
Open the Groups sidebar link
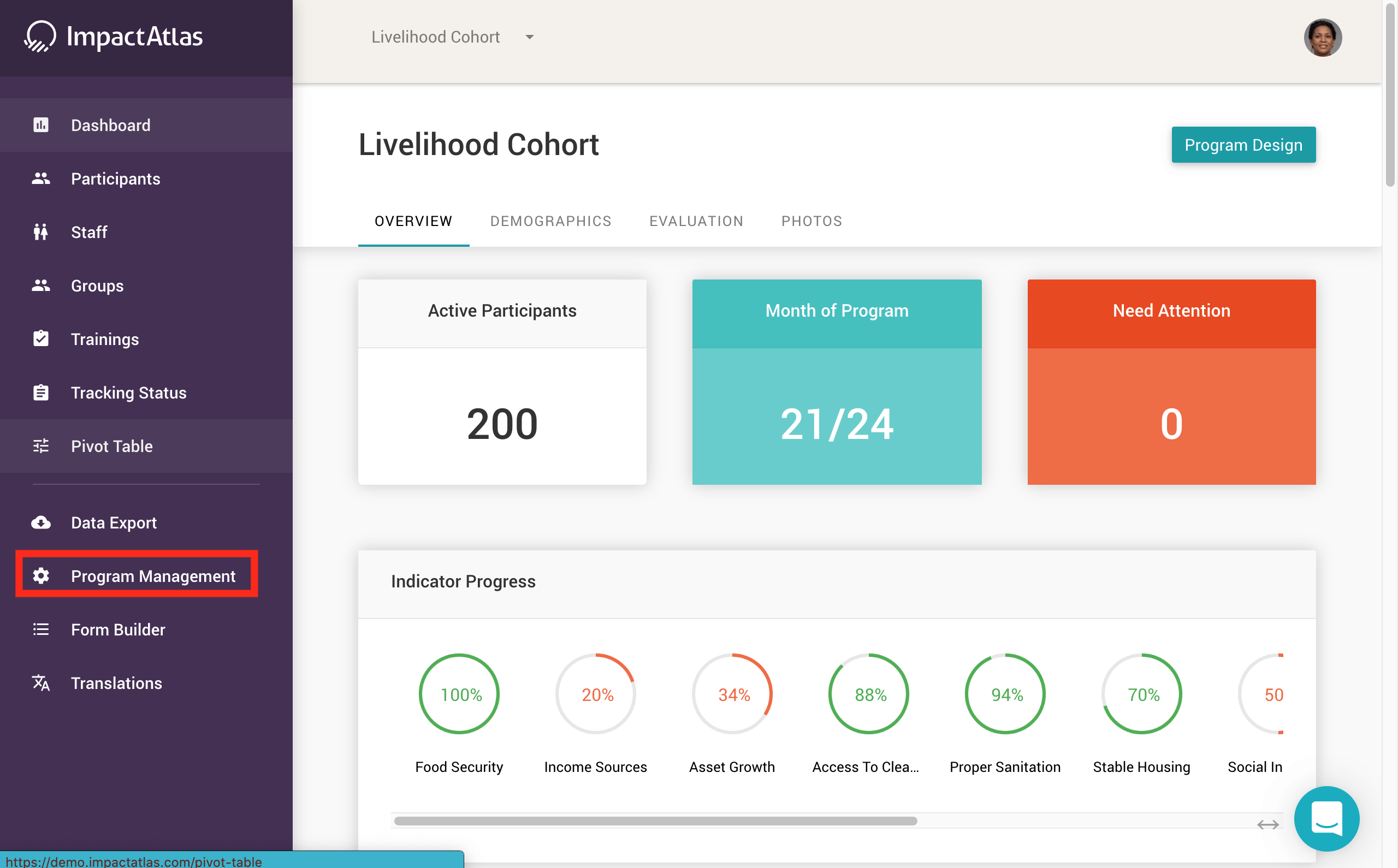click(x=97, y=286)
